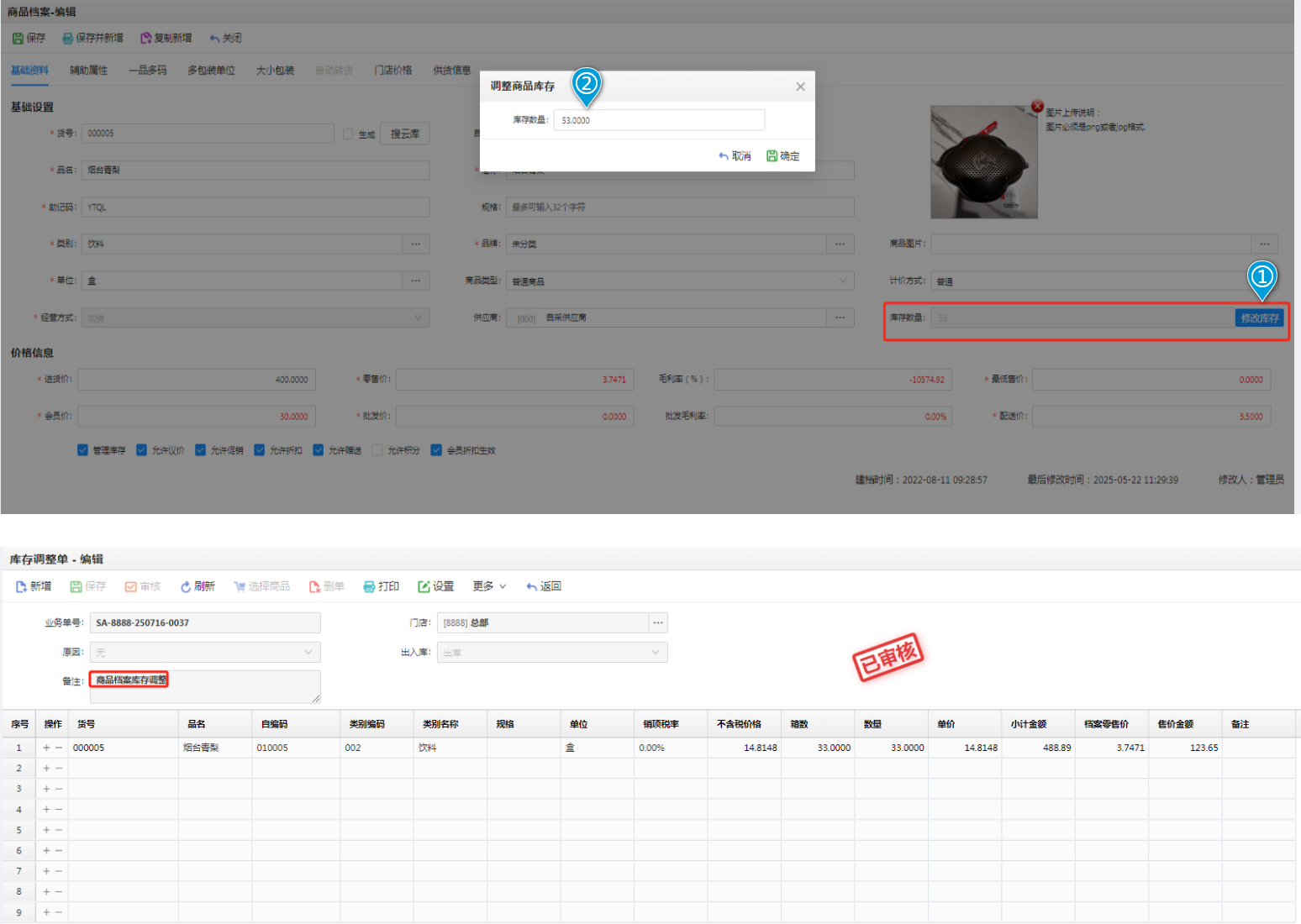This screenshot has width=1301, height=924.
Task: Toggle the 会员折扣生效 checkbox
Action: pos(436,450)
